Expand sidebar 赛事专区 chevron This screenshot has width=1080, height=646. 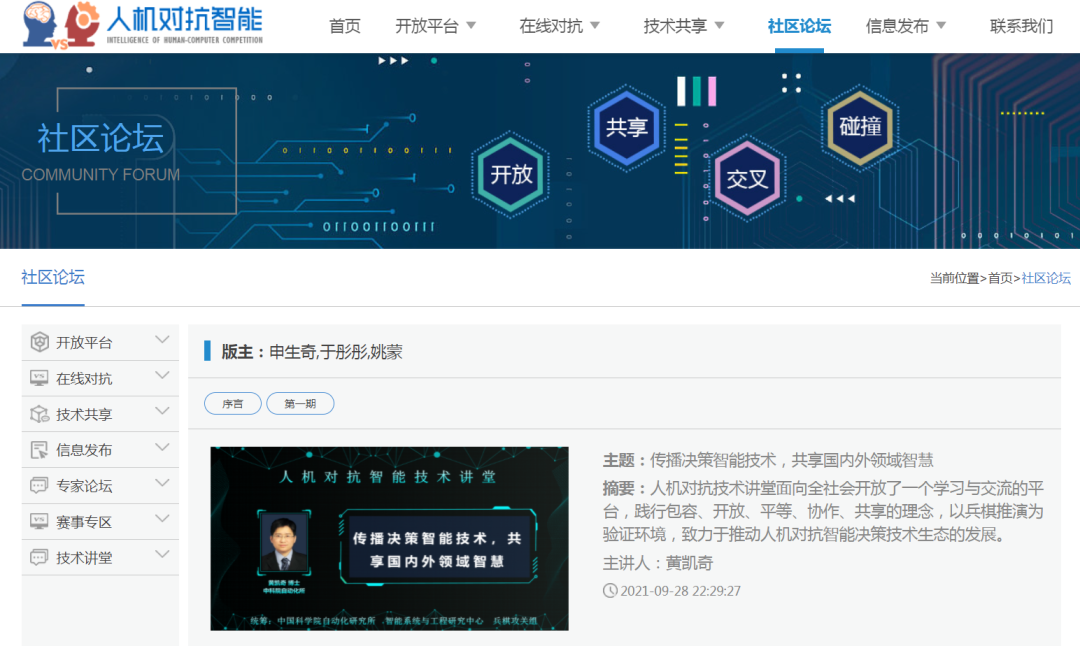(x=163, y=519)
